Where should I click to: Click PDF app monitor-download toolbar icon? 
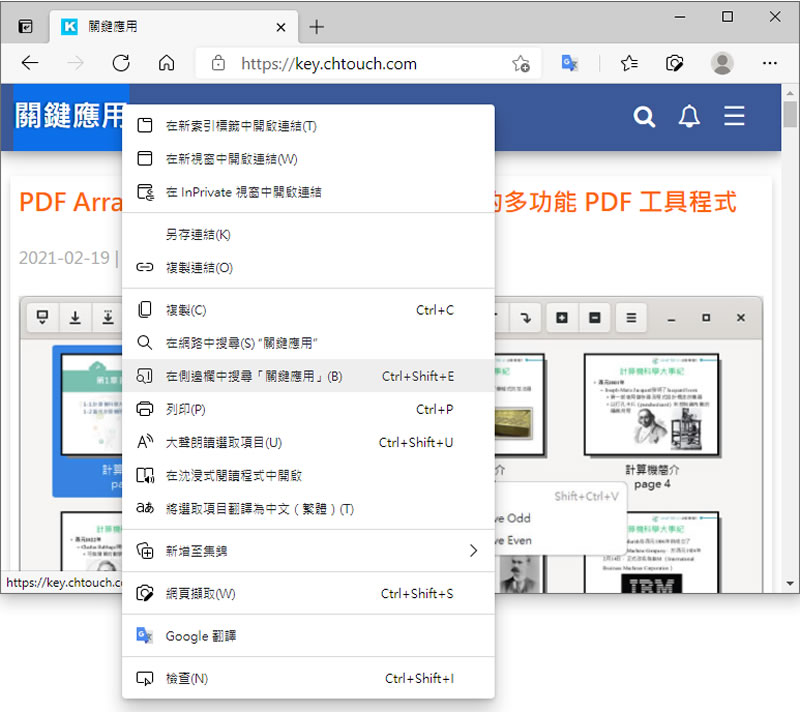(43, 318)
